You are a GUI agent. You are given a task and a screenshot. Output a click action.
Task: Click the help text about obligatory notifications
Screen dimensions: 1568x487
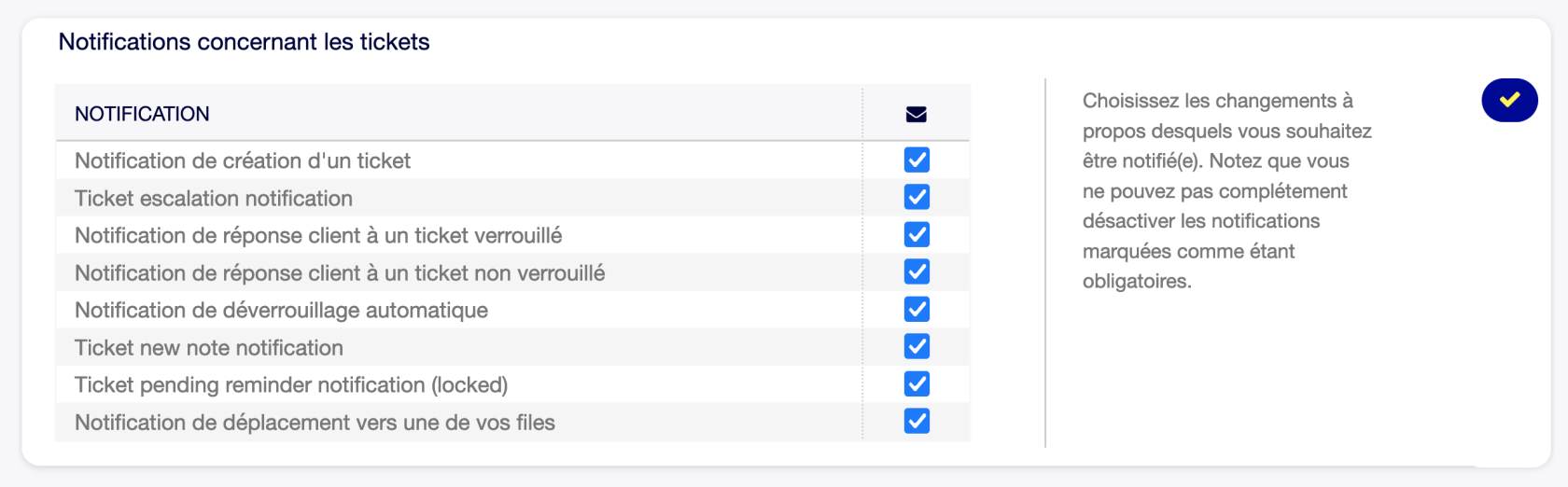pos(1226,190)
